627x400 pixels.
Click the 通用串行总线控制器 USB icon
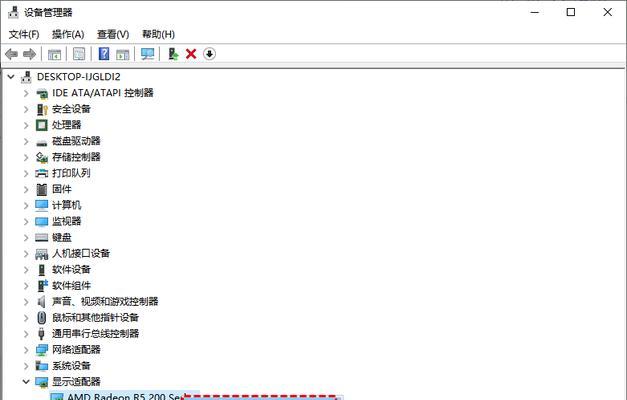(x=41, y=334)
